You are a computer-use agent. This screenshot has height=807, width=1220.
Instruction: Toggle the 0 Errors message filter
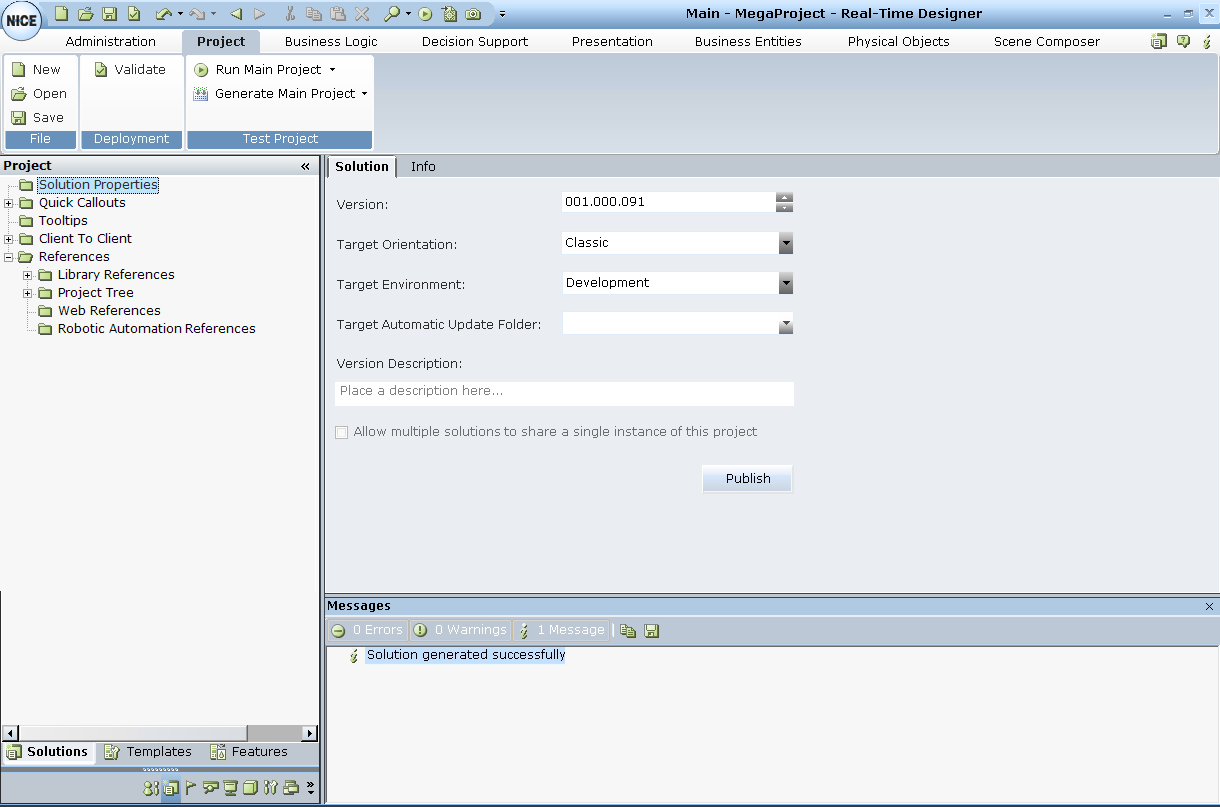click(368, 630)
